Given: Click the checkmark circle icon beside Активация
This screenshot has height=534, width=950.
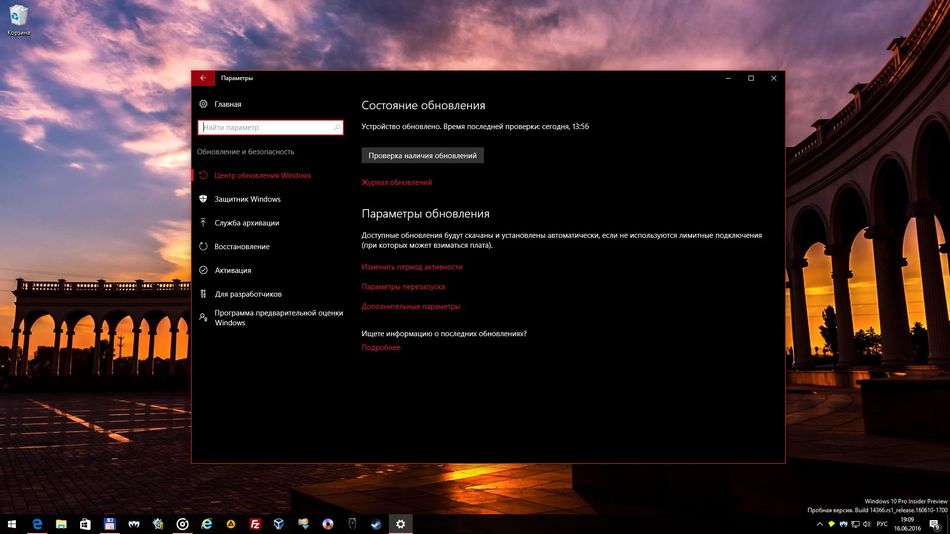Looking at the screenshot, I should 203,270.
